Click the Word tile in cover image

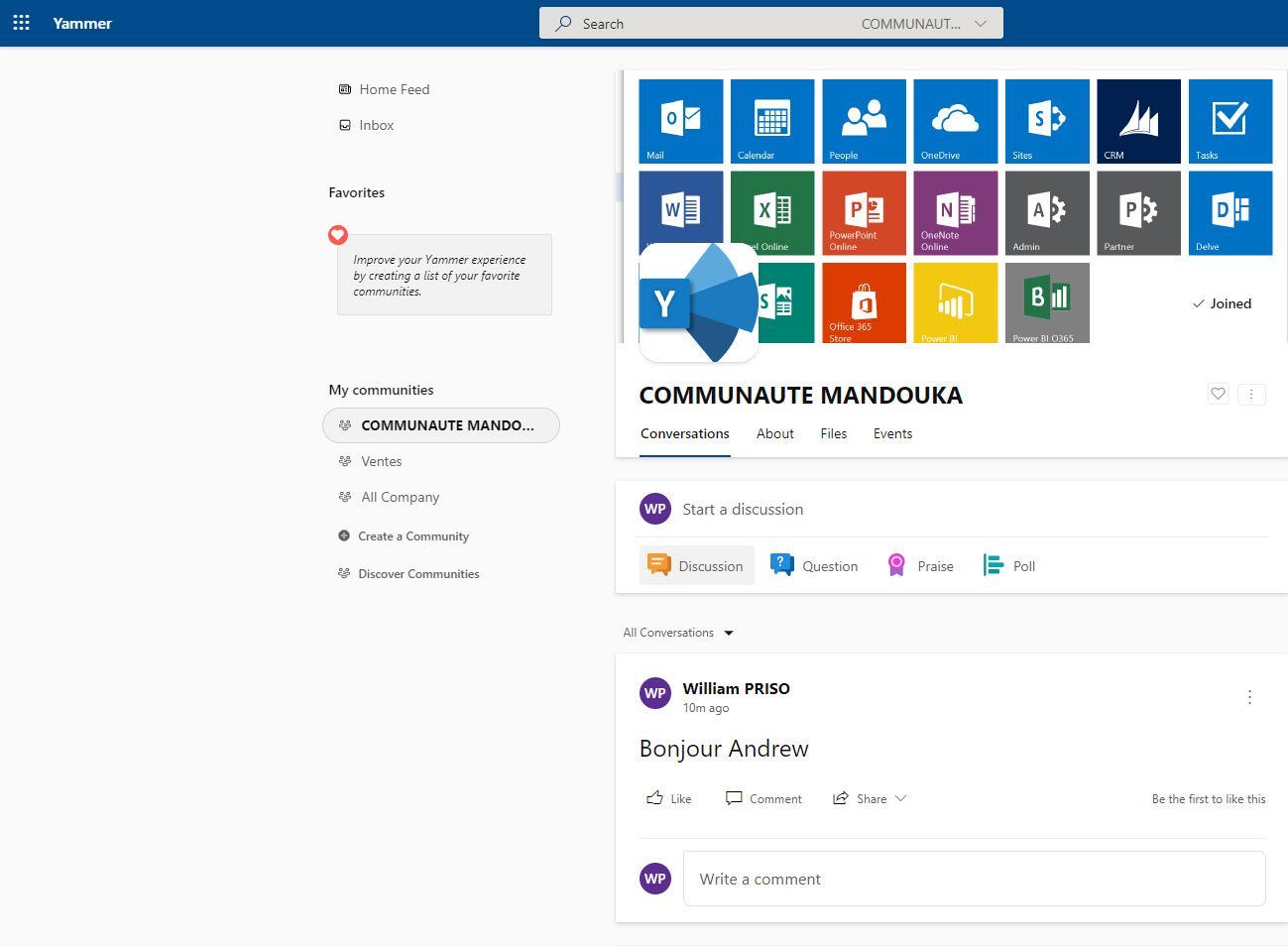pyautogui.click(x=681, y=206)
